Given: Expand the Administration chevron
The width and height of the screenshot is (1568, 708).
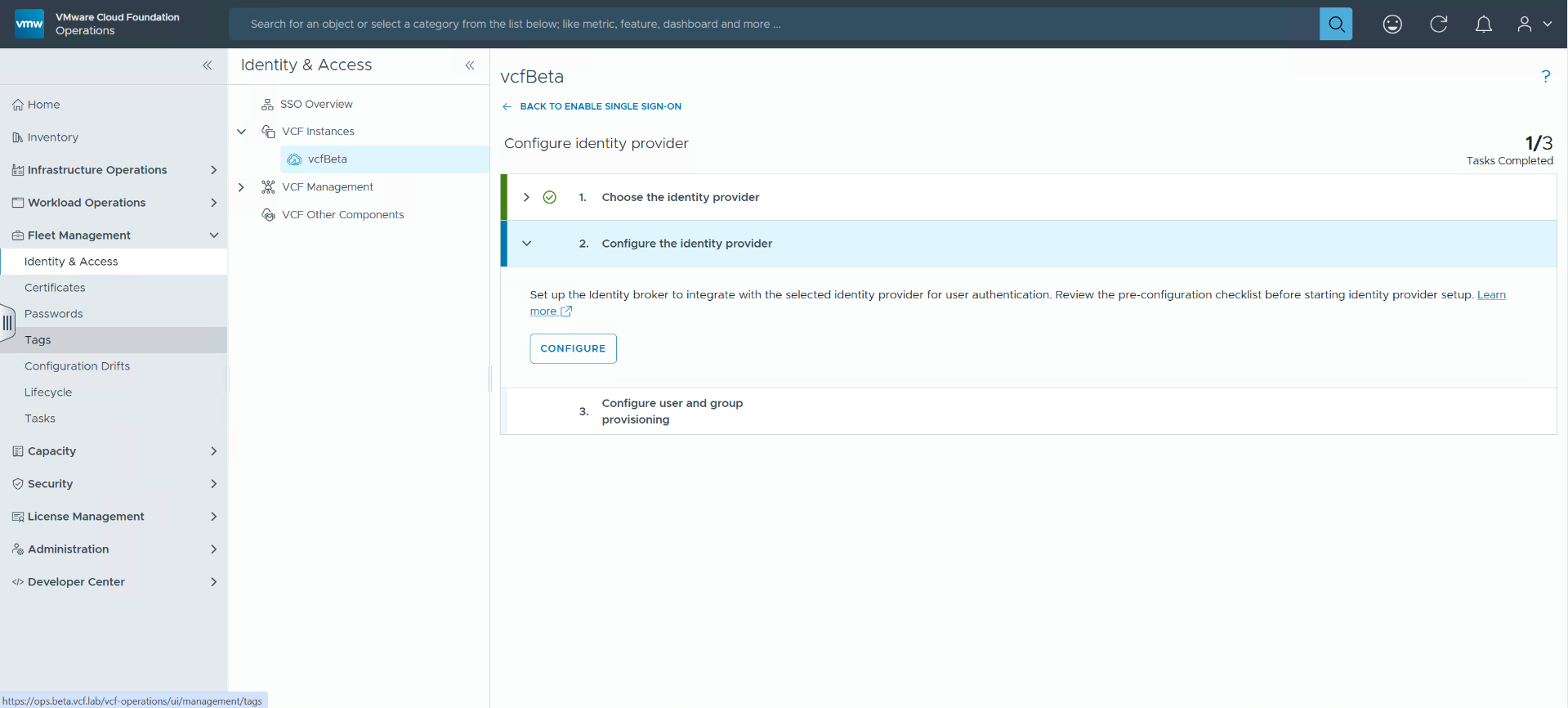Looking at the screenshot, I should pyautogui.click(x=214, y=549).
